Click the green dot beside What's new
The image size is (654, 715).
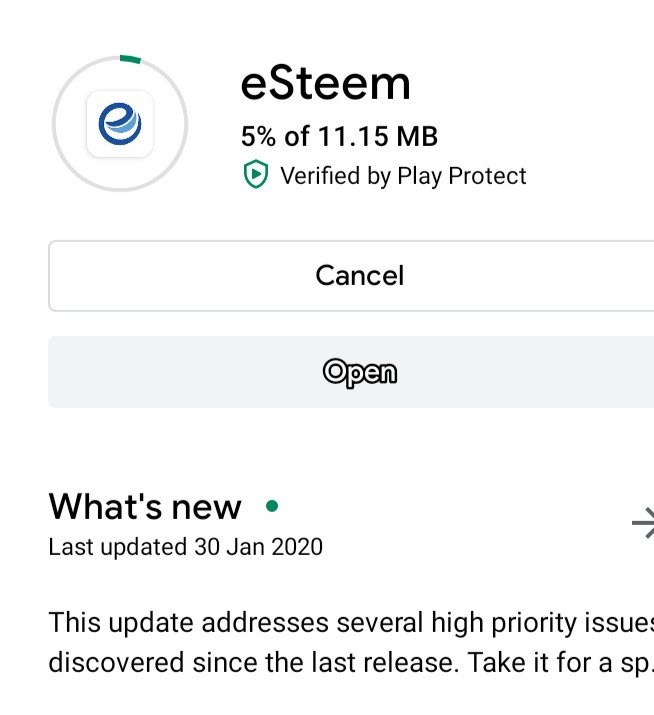click(272, 506)
